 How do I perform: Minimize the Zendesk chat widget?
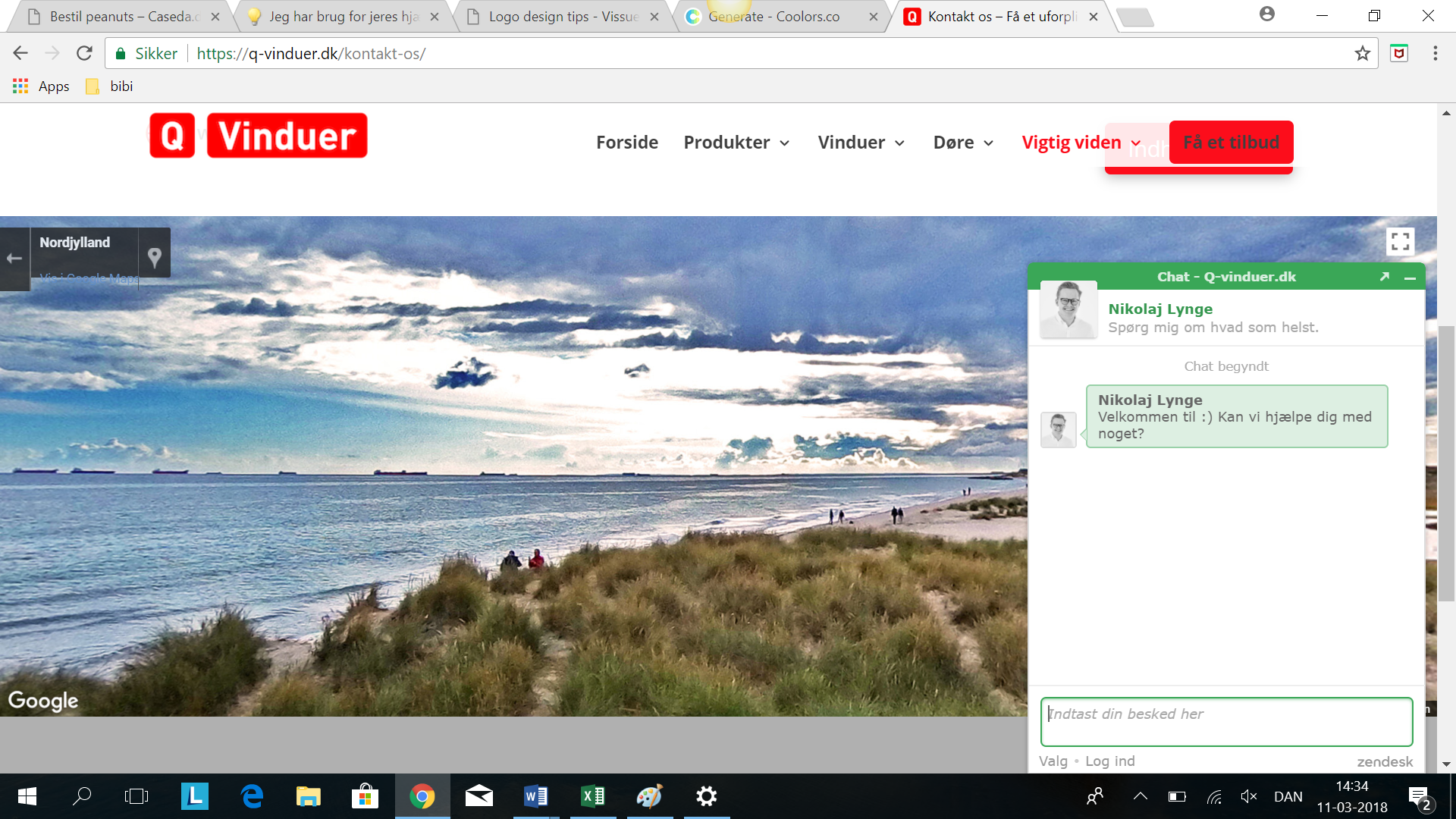pos(1410,278)
